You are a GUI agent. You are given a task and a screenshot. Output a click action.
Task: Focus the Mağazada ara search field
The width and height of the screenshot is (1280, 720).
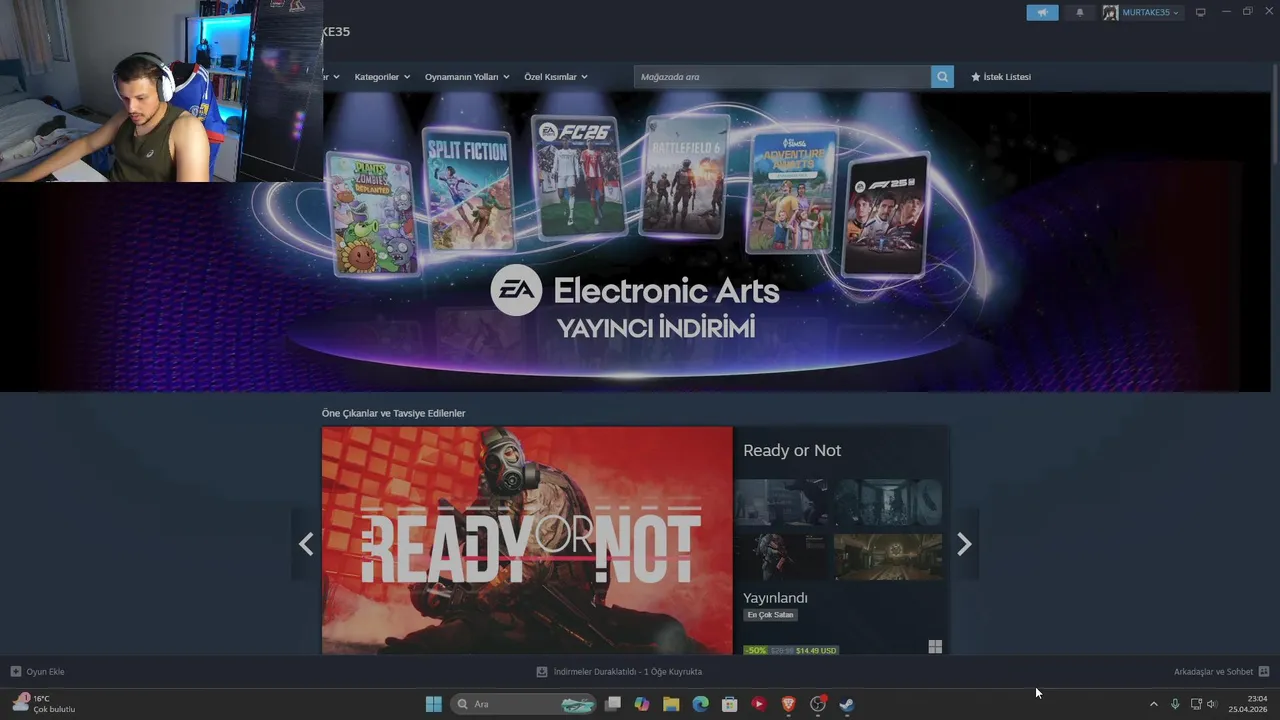pyautogui.click(x=783, y=77)
